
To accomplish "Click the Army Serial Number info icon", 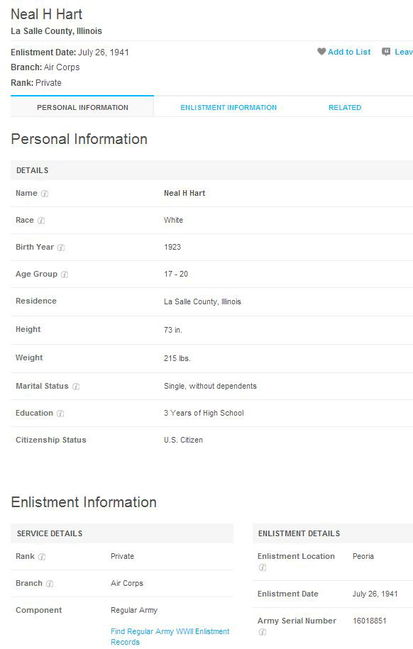I will tap(262, 632).
